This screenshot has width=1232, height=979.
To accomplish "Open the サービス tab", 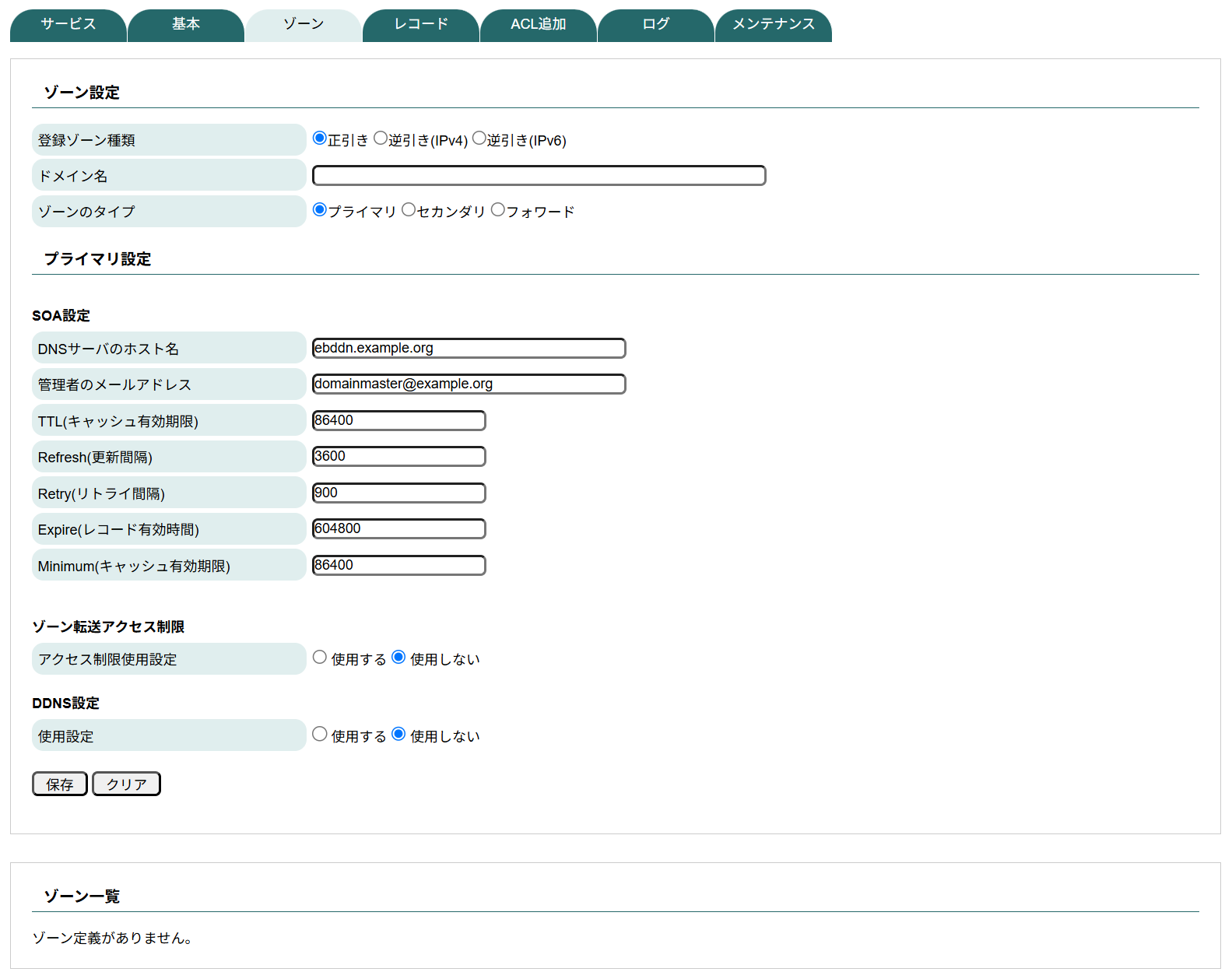I will point(68,25).
